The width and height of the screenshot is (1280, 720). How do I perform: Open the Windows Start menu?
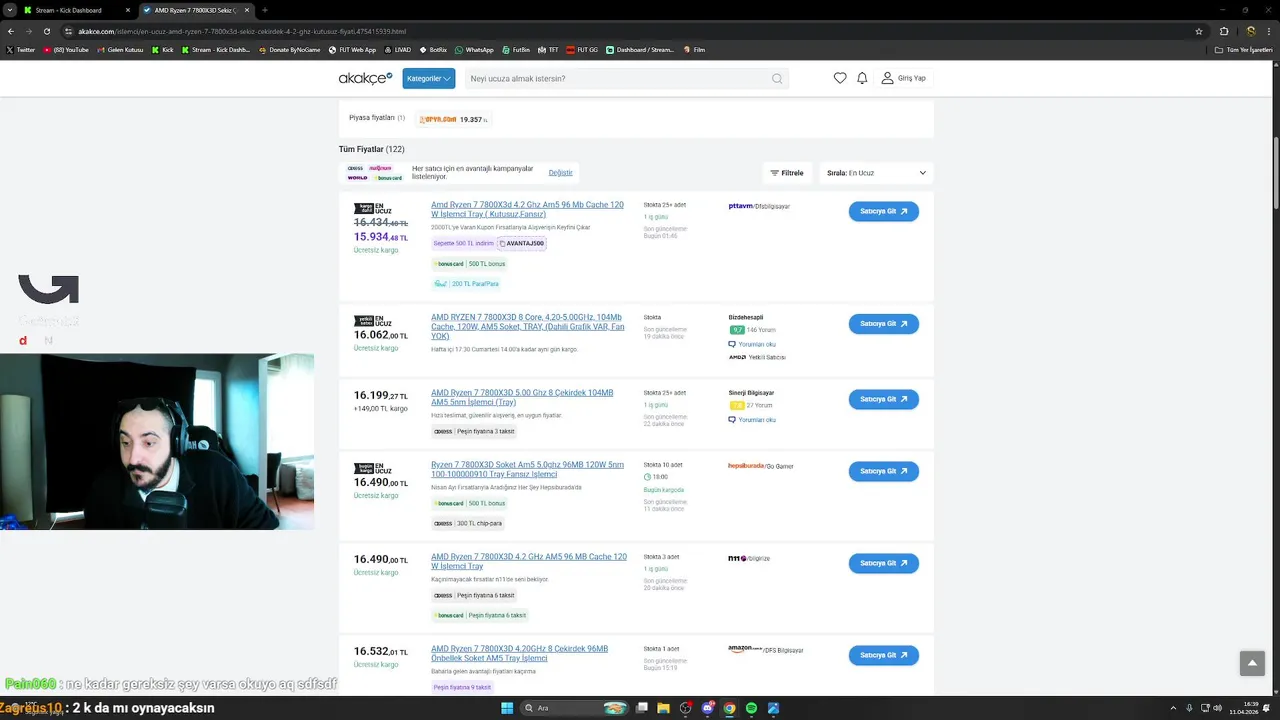[507, 708]
